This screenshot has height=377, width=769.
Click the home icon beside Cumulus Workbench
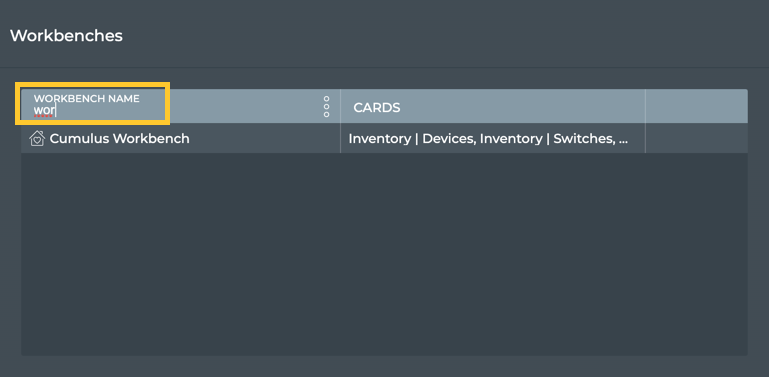(37, 138)
